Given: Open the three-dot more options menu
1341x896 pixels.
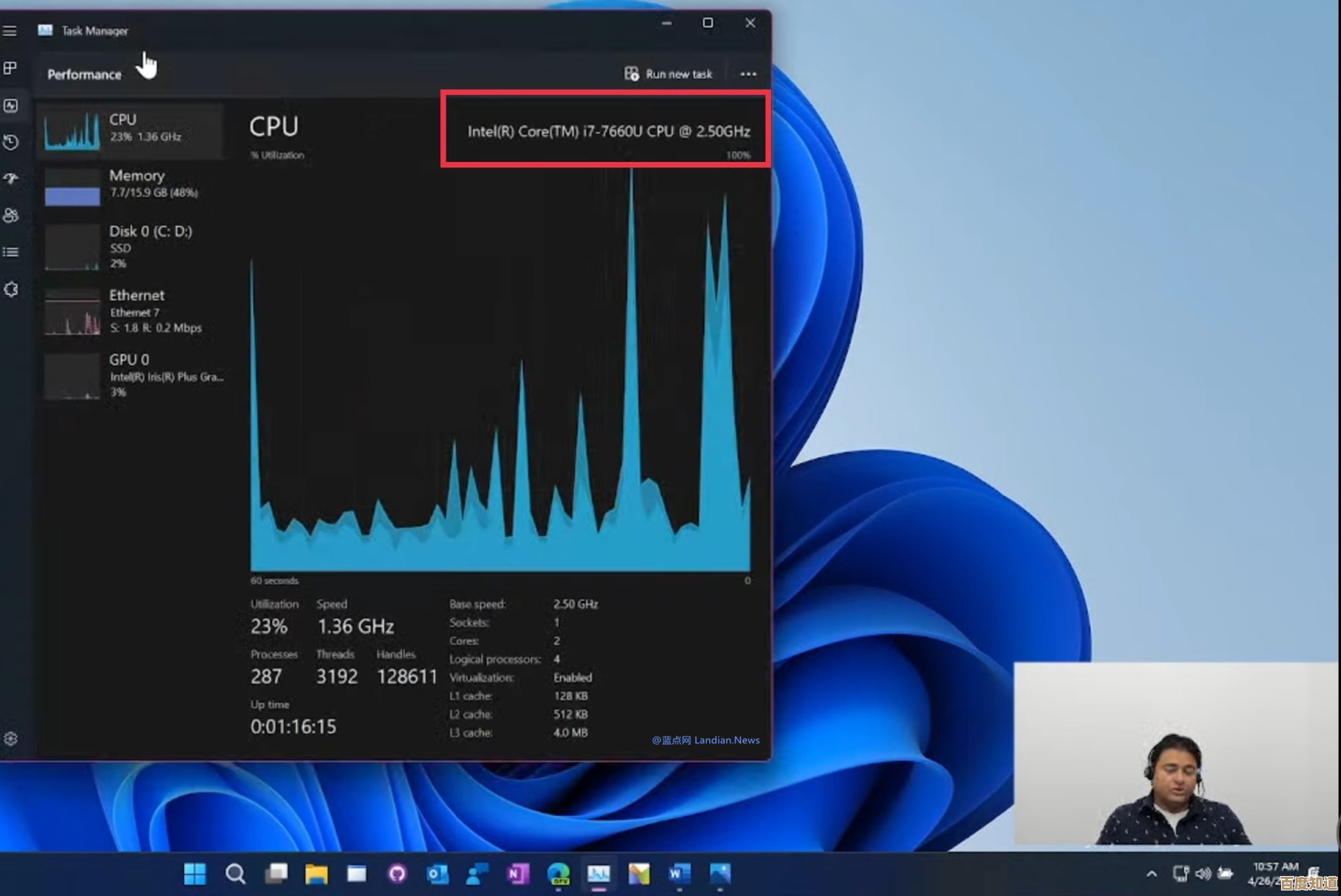Looking at the screenshot, I should tap(748, 74).
